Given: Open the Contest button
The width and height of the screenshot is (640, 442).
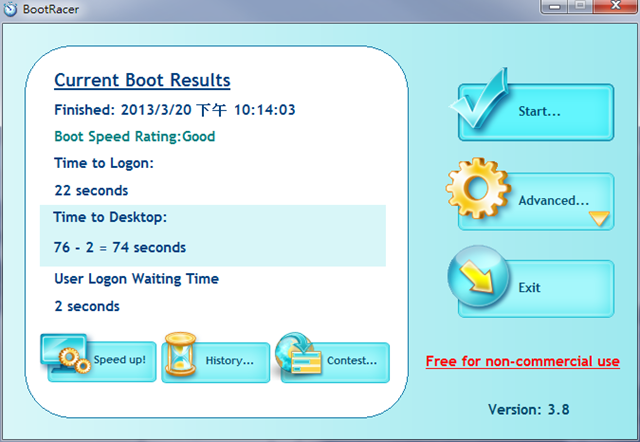Looking at the screenshot, I should [x=335, y=362].
